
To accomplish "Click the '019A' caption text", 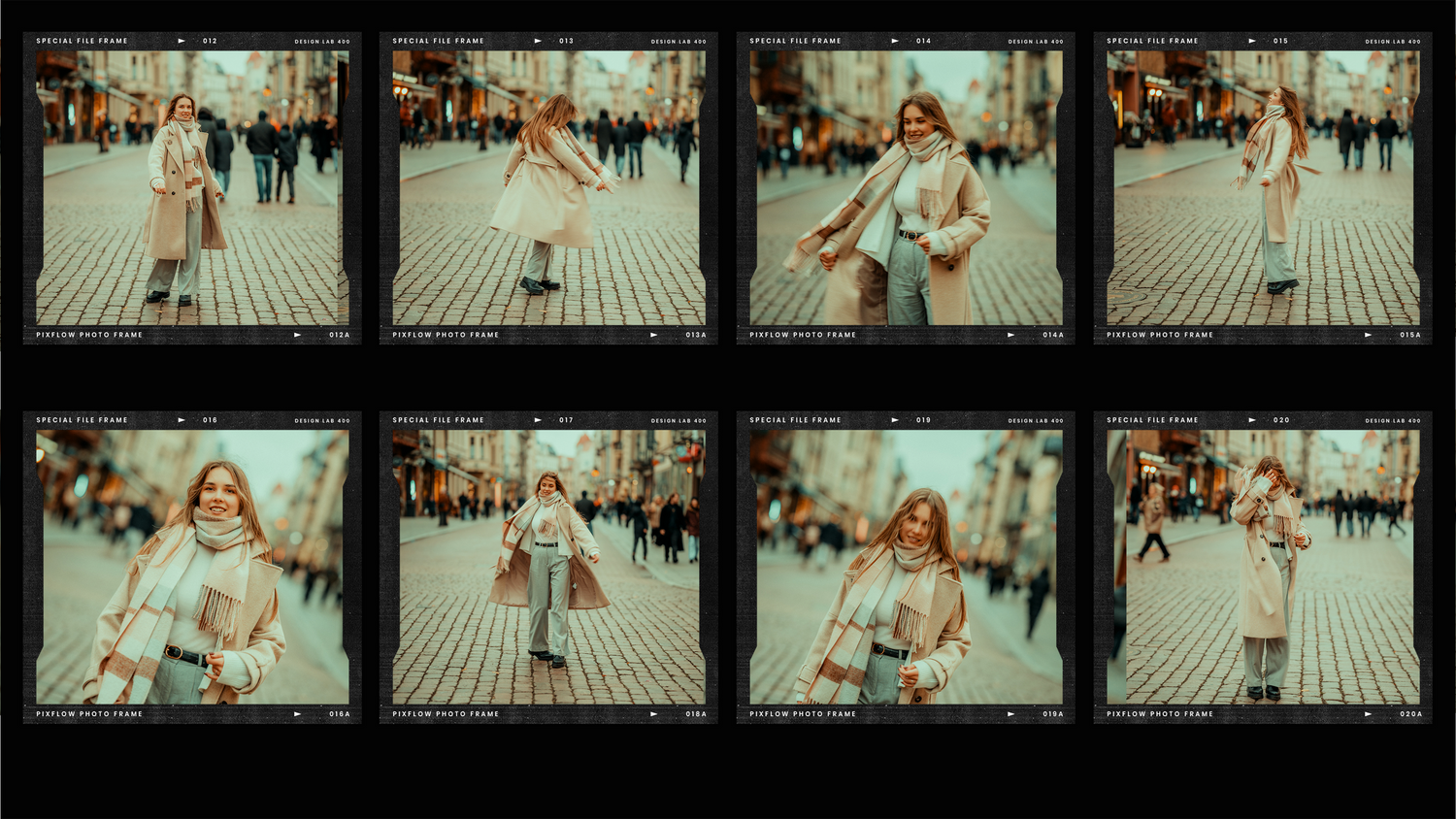I will 1053,714.
